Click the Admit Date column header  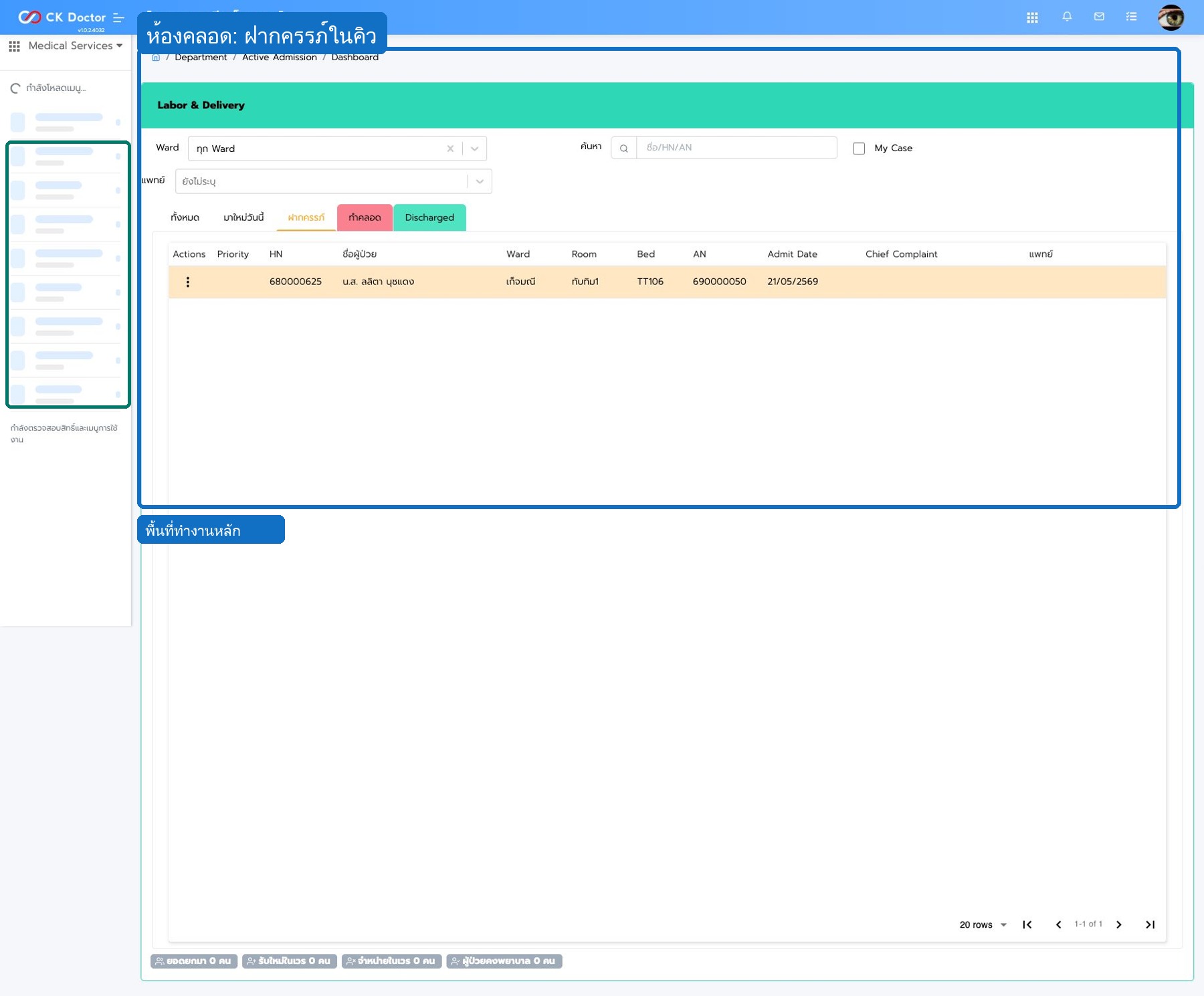(792, 254)
